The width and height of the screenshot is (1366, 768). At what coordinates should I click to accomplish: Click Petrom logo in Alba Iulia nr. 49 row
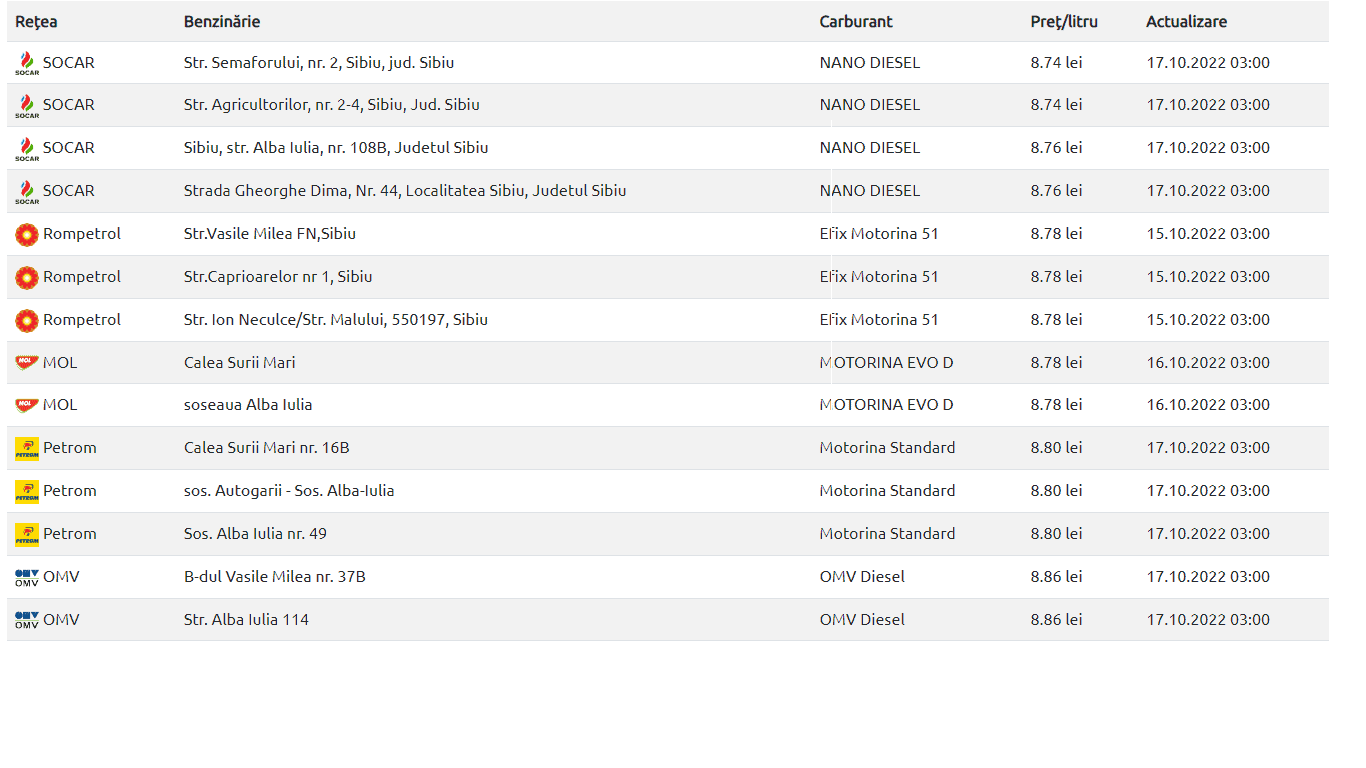(27, 534)
